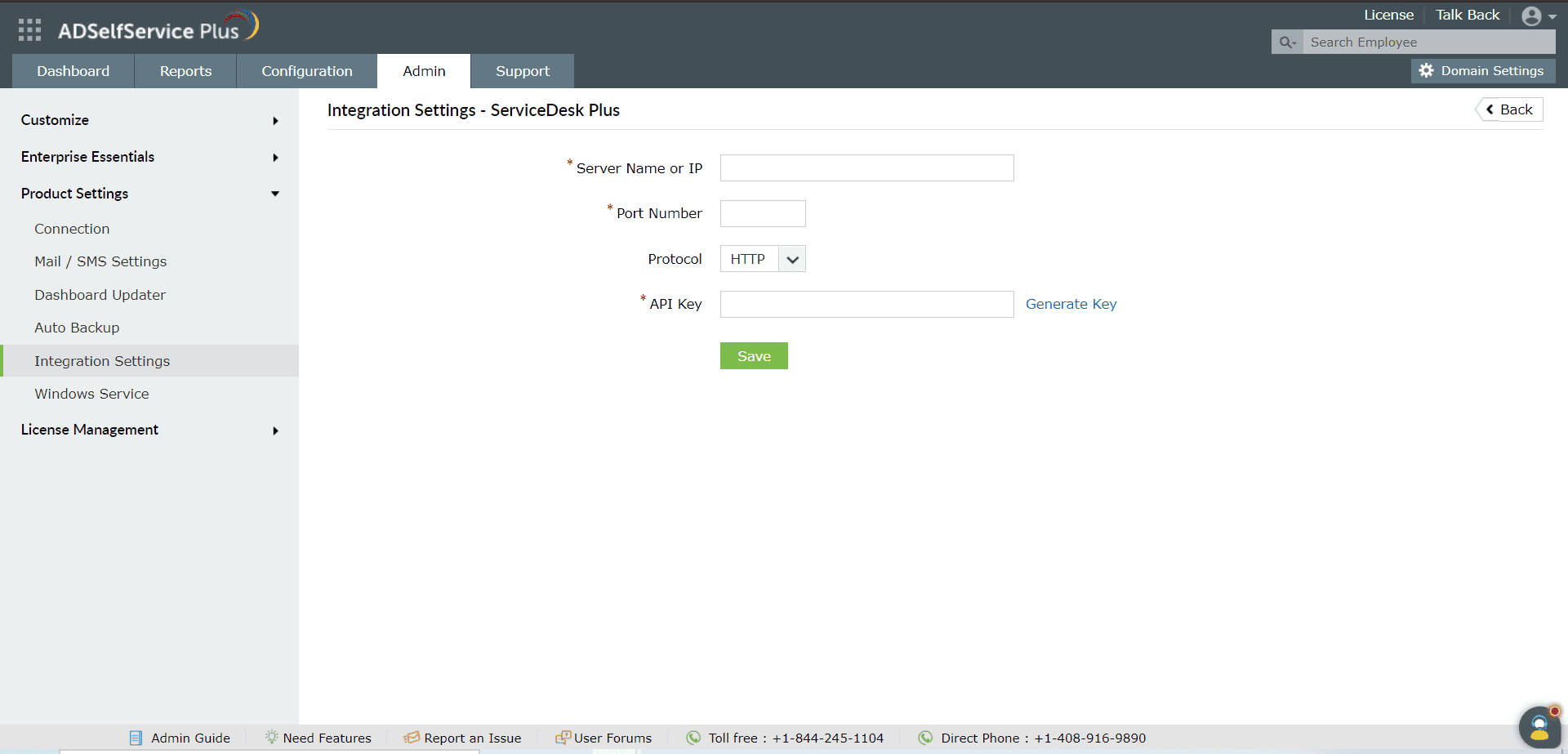Switch to the Reports tab
Image resolution: width=1568 pixels, height=754 pixels.
coord(185,71)
